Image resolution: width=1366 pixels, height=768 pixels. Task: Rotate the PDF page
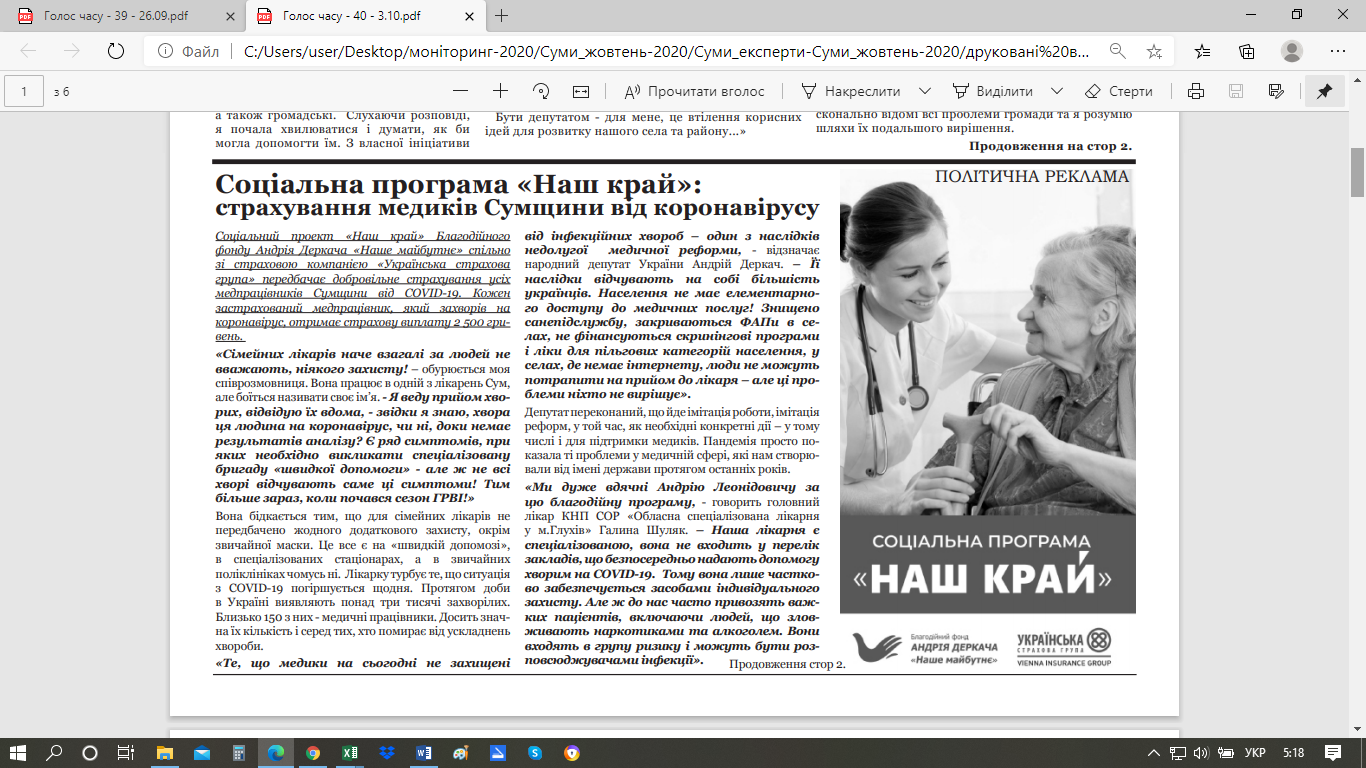[541, 91]
